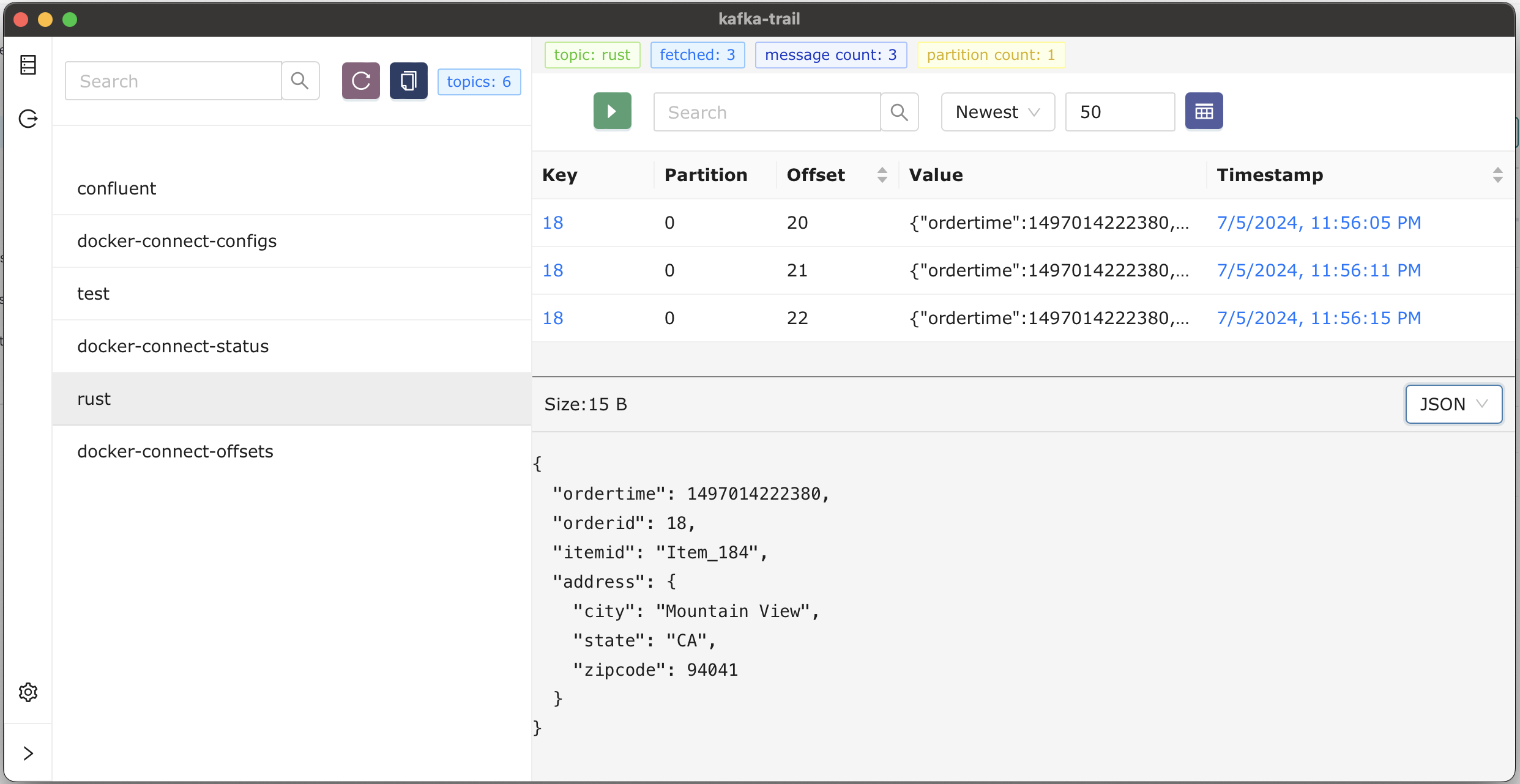The height and width of the screenshot is (784, 1520).
Task: Click the message count input showing 50
Action: tap(1119, 112)
